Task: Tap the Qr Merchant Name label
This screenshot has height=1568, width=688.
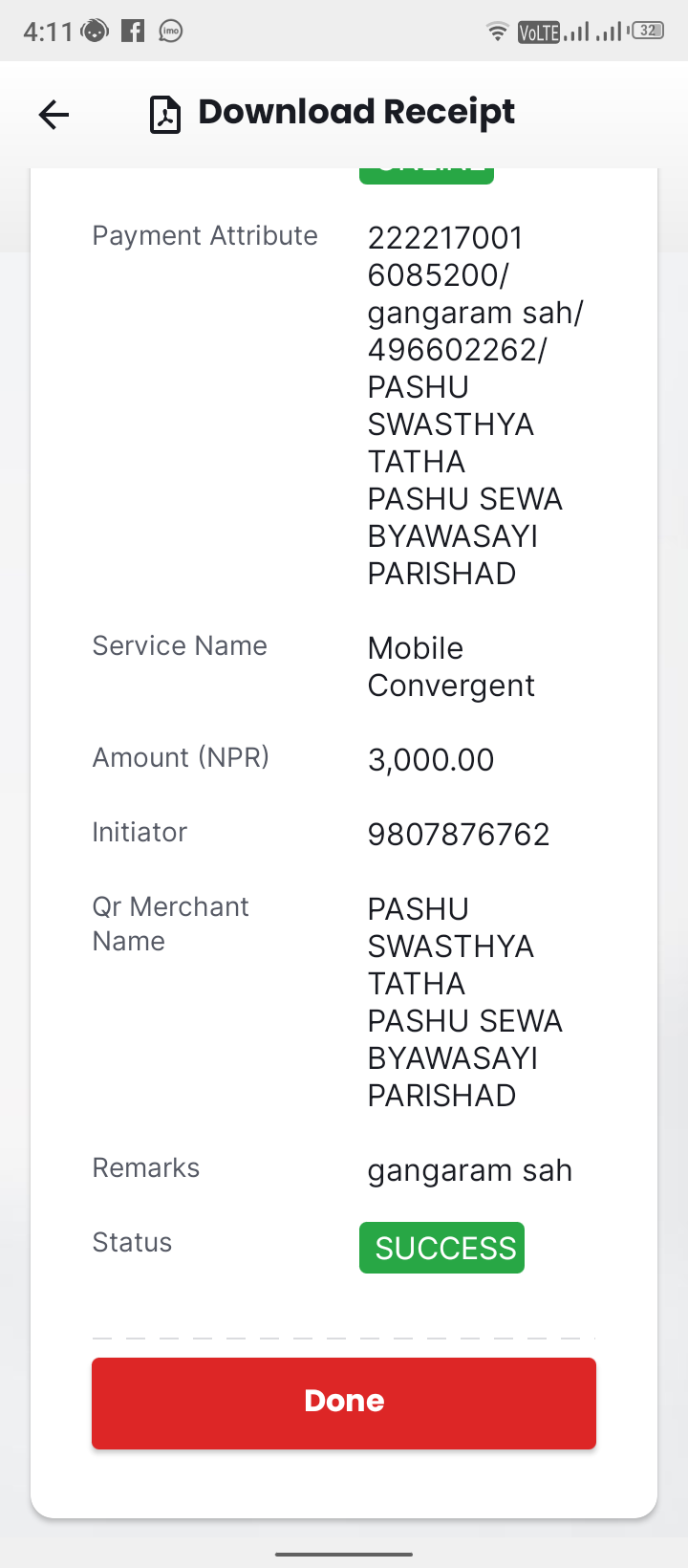Action: pyautogui.click(x=170, y=924)
